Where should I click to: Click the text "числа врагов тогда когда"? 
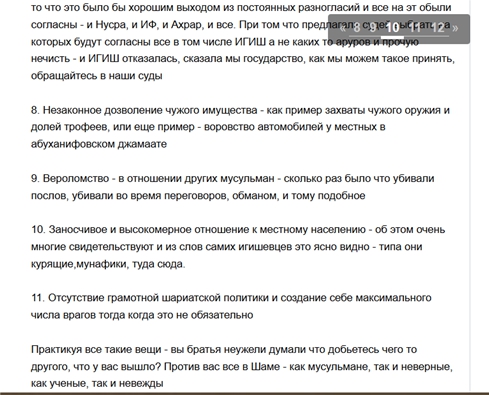[x=92, y=315]
